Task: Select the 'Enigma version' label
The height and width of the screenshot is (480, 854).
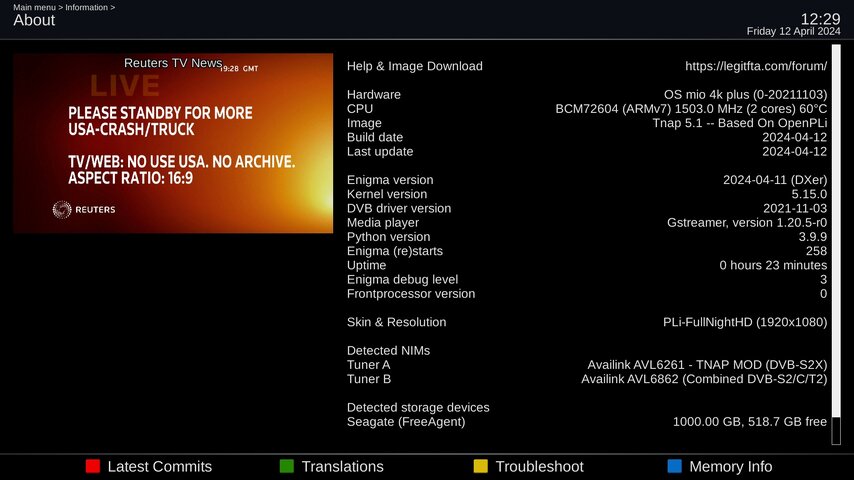Action: [x=390, y=180]
